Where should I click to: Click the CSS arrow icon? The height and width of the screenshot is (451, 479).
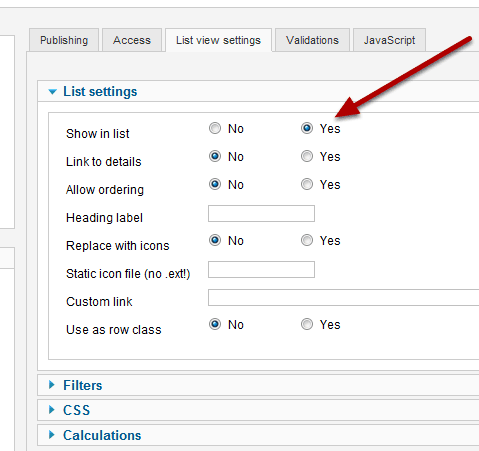click(x=52, y=410)
